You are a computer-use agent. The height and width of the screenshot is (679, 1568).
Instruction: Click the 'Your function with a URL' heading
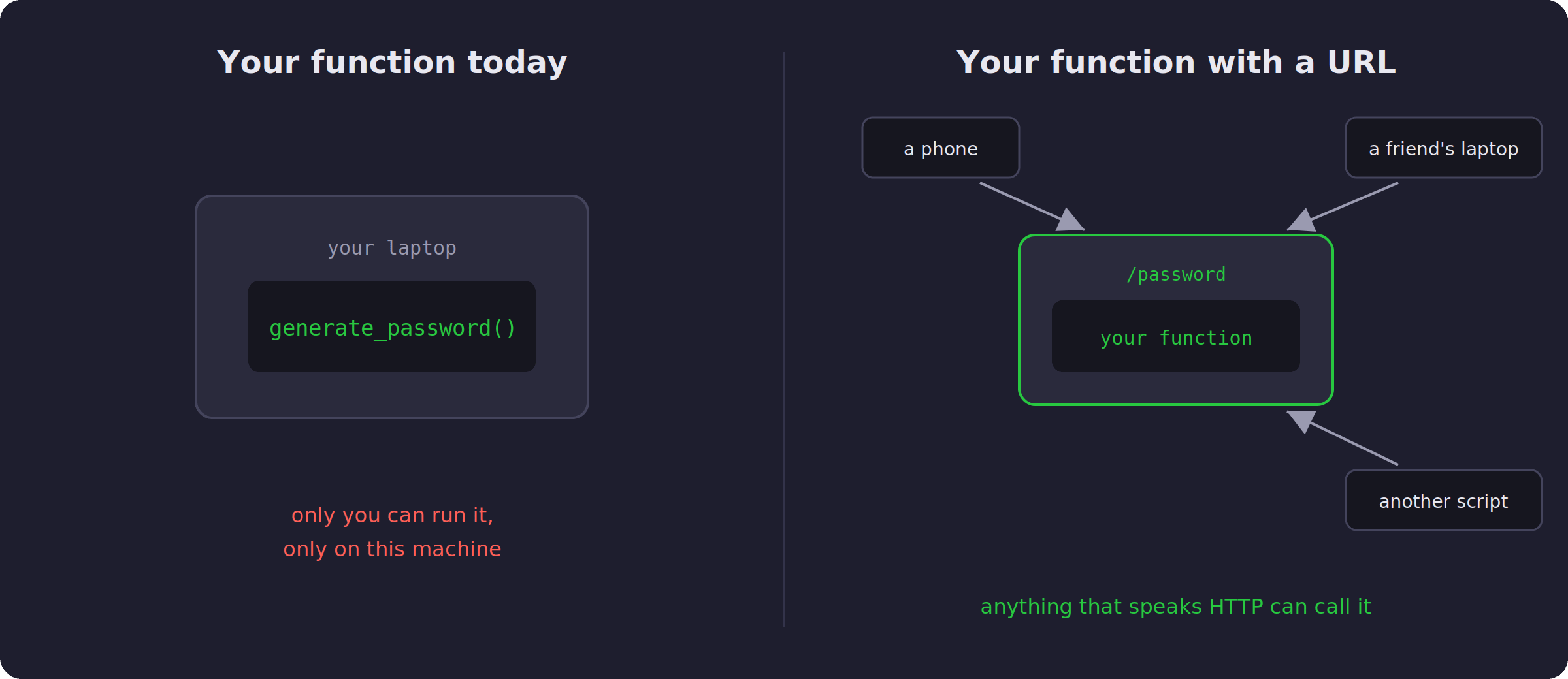(1176, 63)
